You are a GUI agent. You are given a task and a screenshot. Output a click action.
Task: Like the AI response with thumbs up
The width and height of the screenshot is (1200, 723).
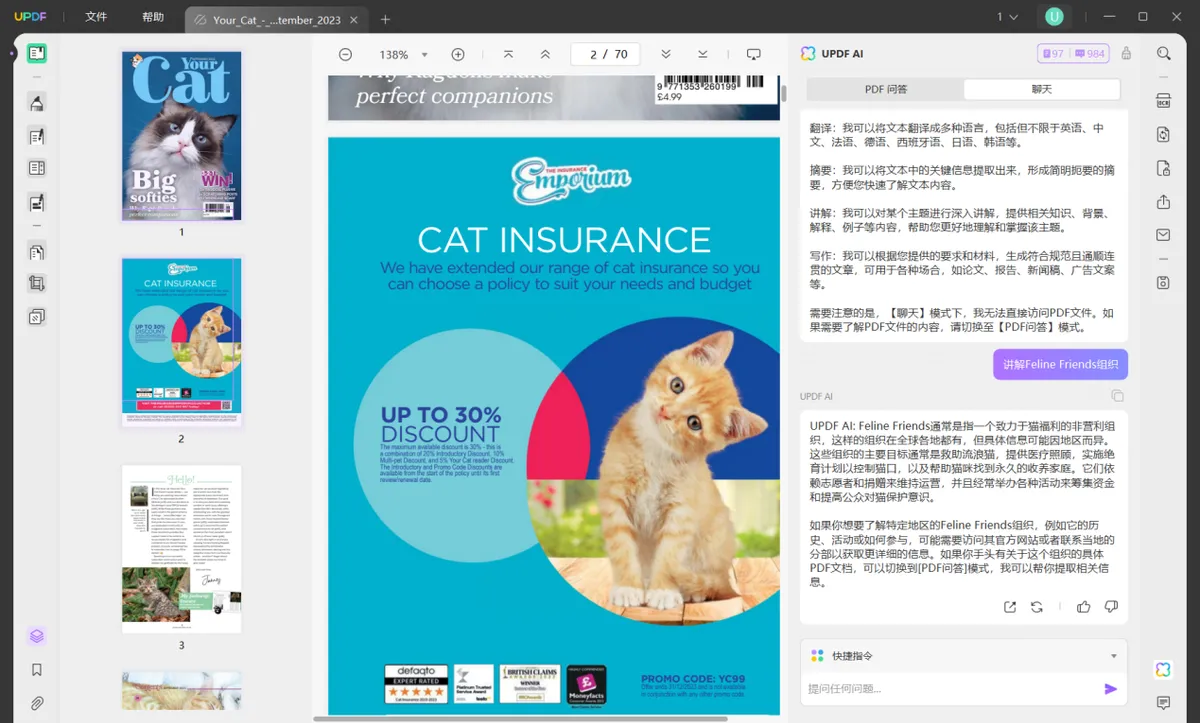pos(1084,607)
